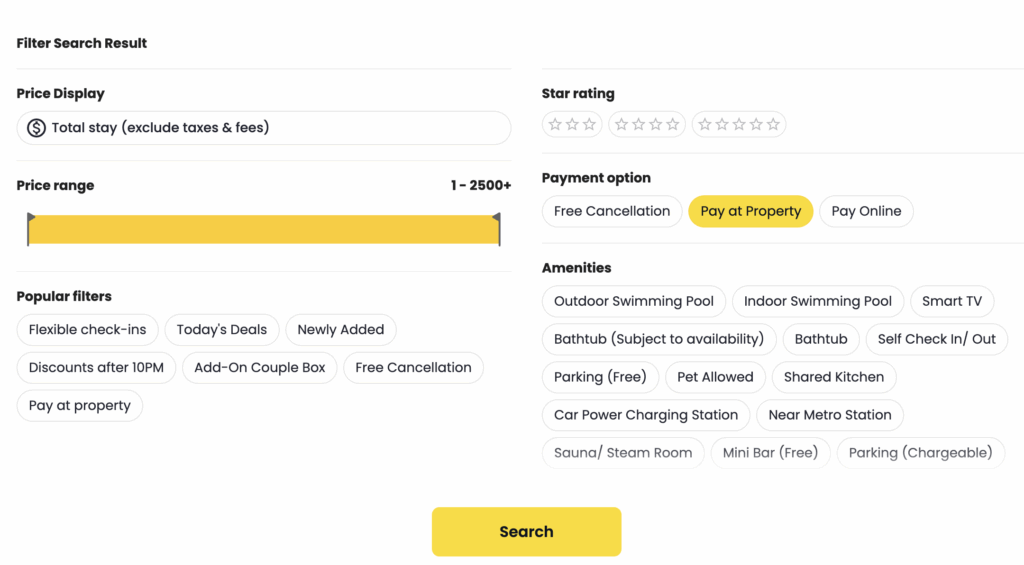This screenshot has height=565, width=1024.
Task: Click the yellow Search button
Action: click(526, 532)
